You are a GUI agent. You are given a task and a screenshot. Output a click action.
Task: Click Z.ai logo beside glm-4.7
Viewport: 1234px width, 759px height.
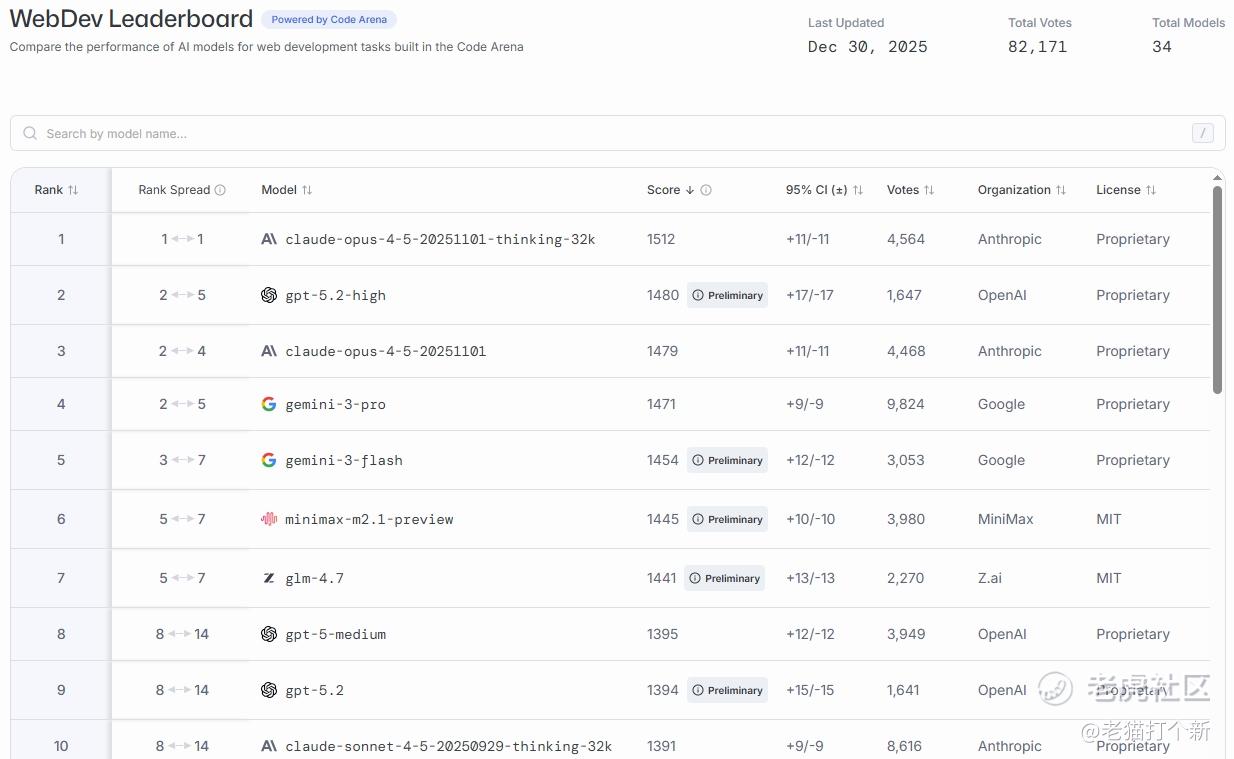[x=269, y=578]
